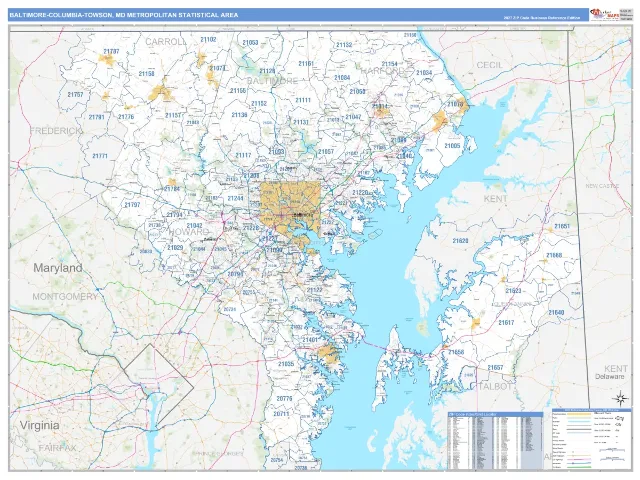Select ZIP code 21117 label

click(x=243, y=156)
